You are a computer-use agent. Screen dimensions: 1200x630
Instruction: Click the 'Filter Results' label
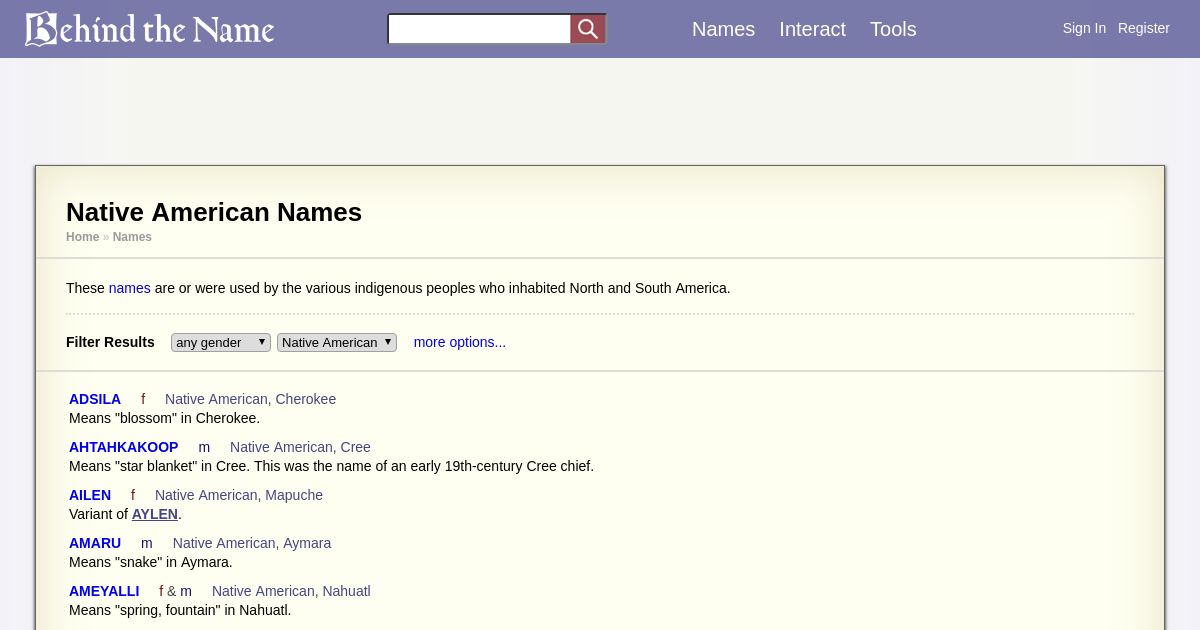point(110,342)
